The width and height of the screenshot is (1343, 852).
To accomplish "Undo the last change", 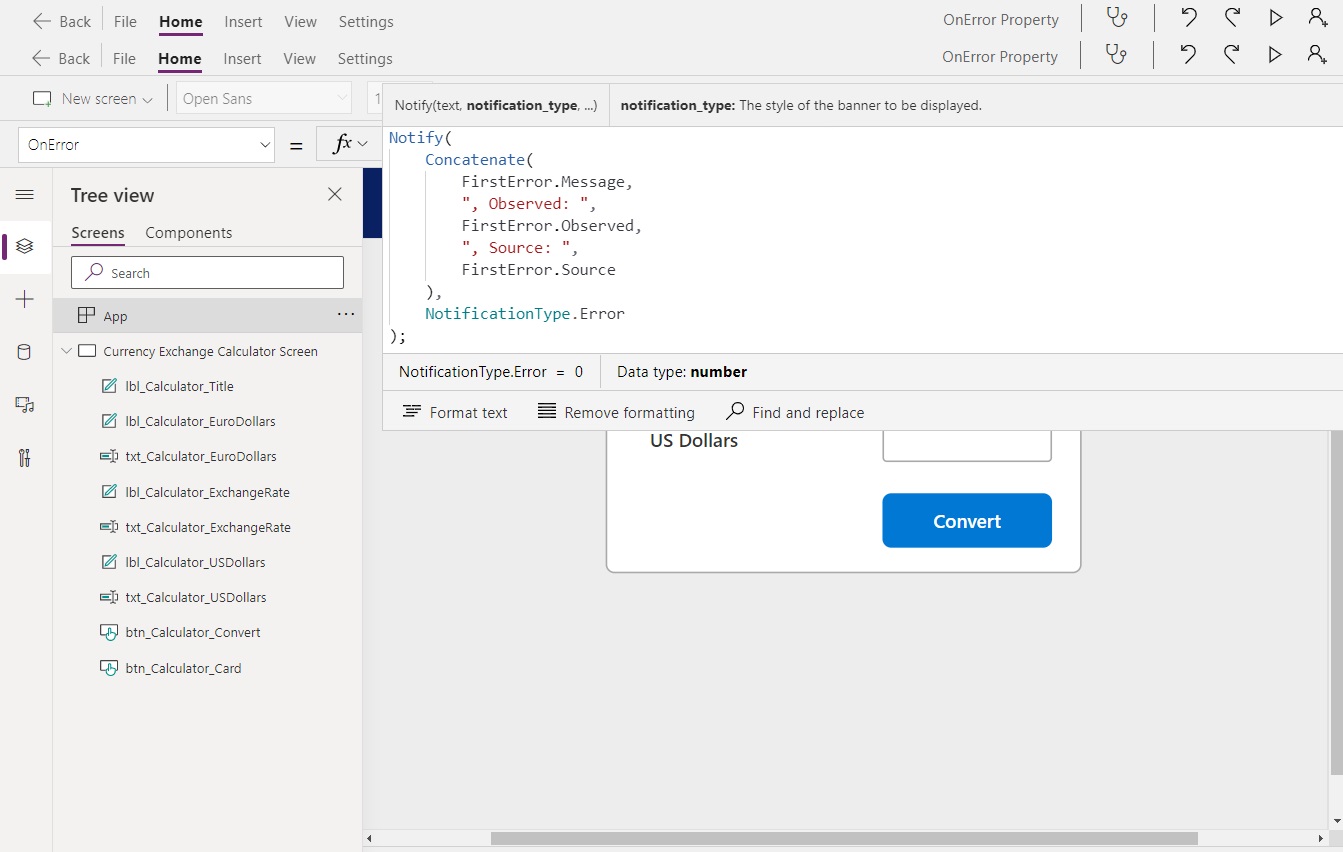I will (x=1187, y=17).
